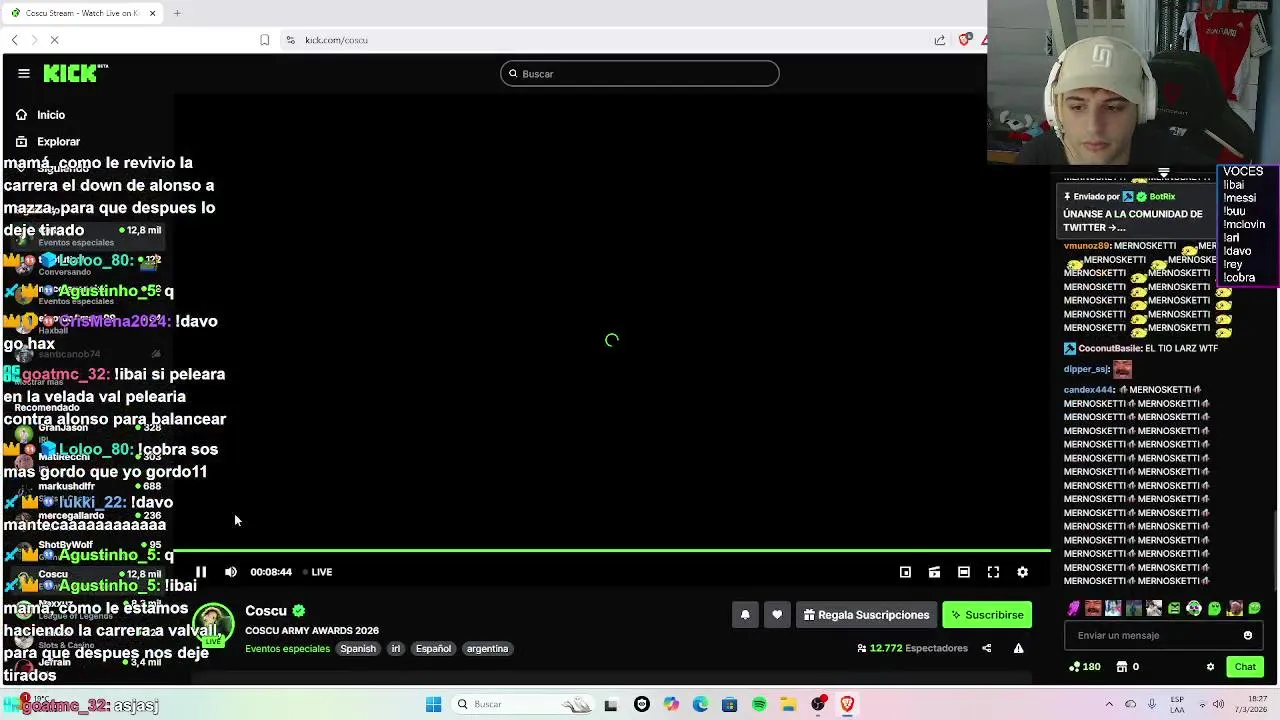The height and width of the screenshot is (720, 1280).
Task: Enable mini player mode
Action: click(x=905, y=572)
